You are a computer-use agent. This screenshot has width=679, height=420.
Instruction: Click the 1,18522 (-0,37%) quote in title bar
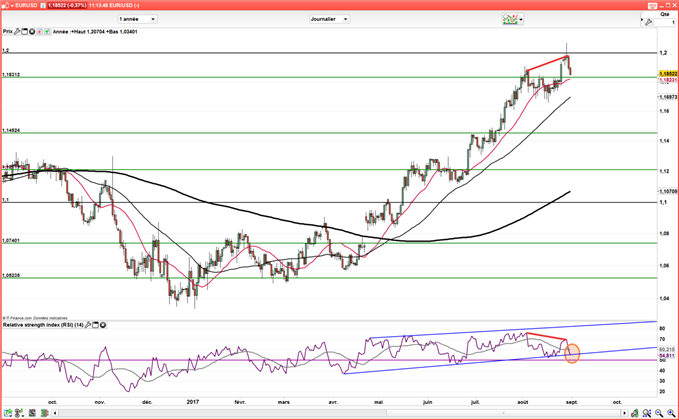point(67,6)
